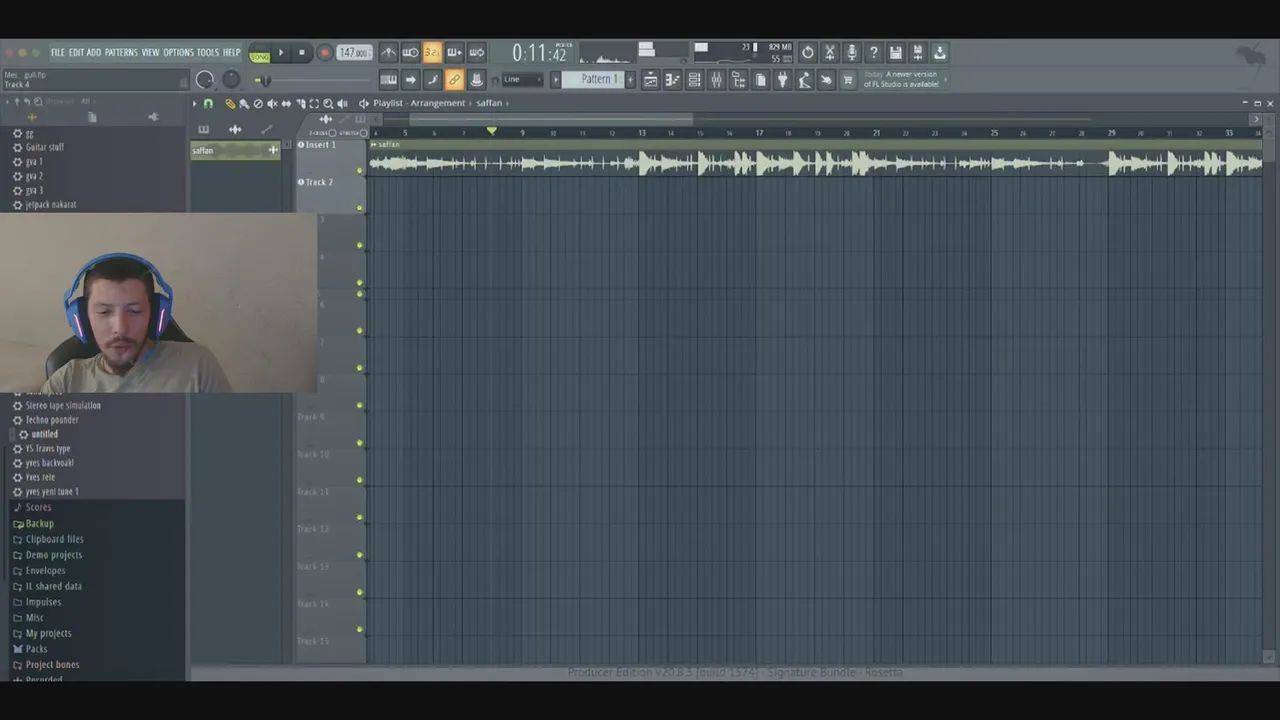The width and height of the screenshot is (1280, 720).
Task: Toggle the highlighted link-to-controller icon
Action: [x=454, y=80]
